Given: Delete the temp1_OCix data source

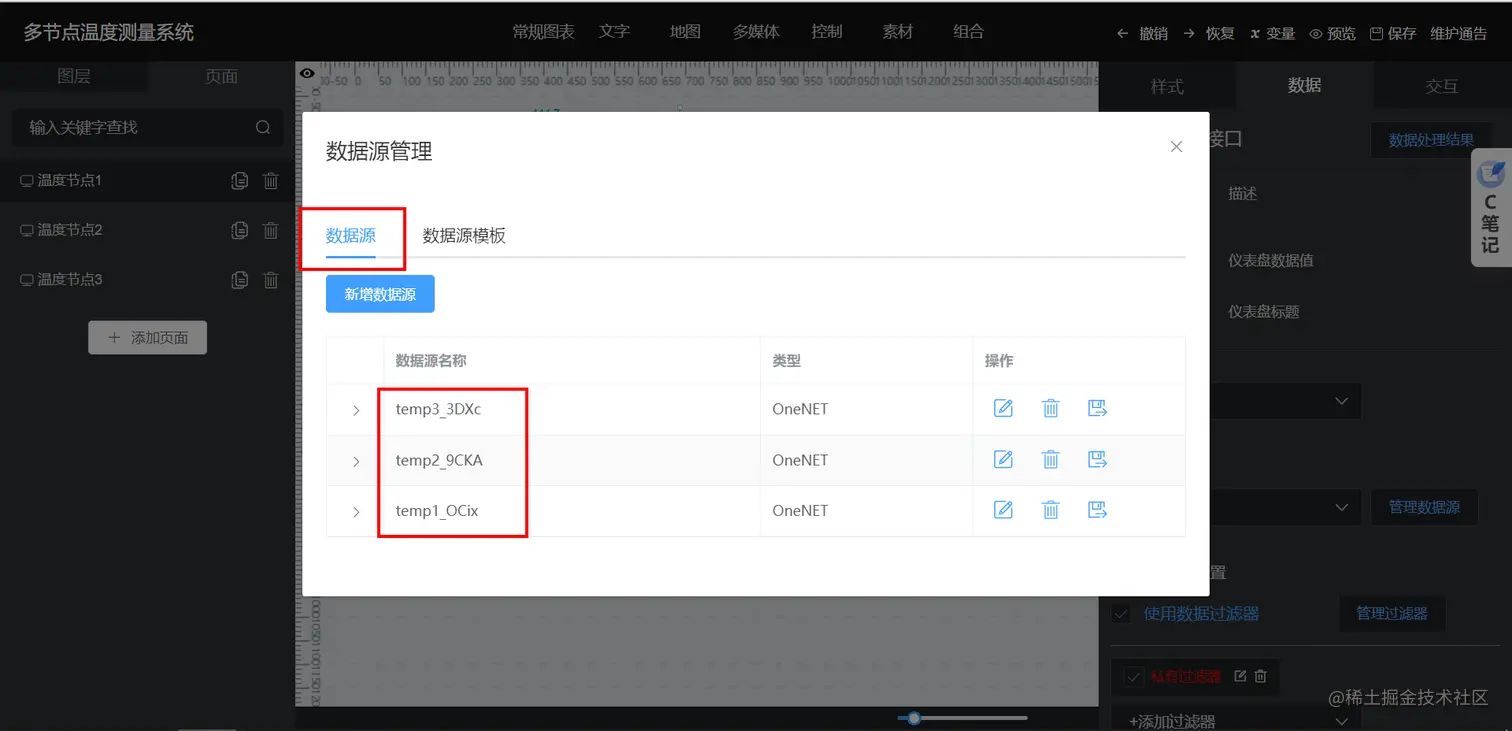Looking at the screenshot, I should 1050,510.
